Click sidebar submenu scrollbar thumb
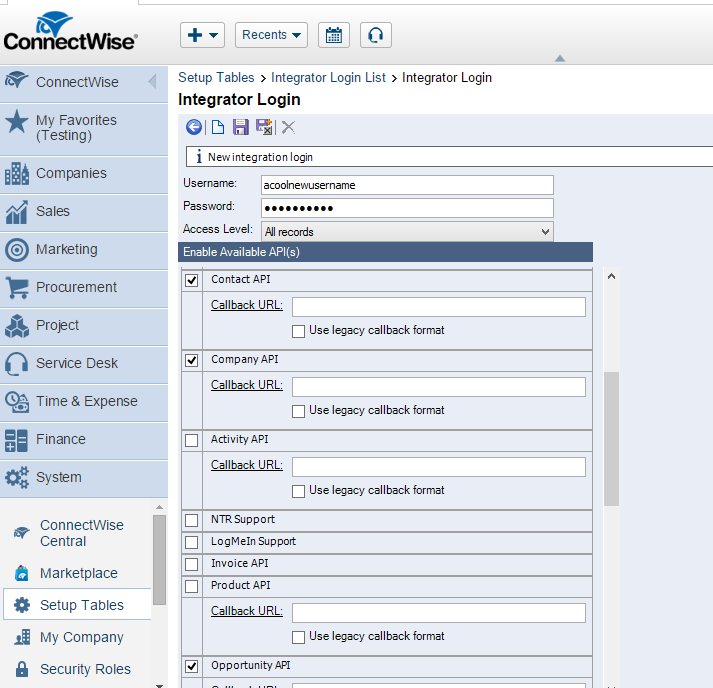Image resolution: width=713 pixels, height=688 pixels. click(x=159, y=560)
